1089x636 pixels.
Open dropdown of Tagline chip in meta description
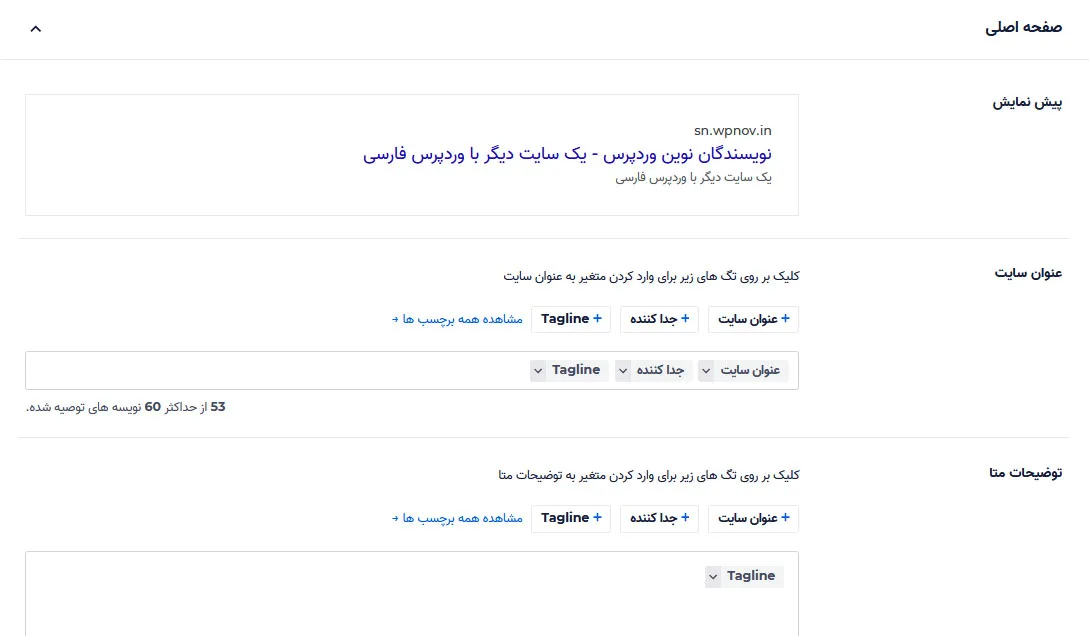tap(713, 576)
